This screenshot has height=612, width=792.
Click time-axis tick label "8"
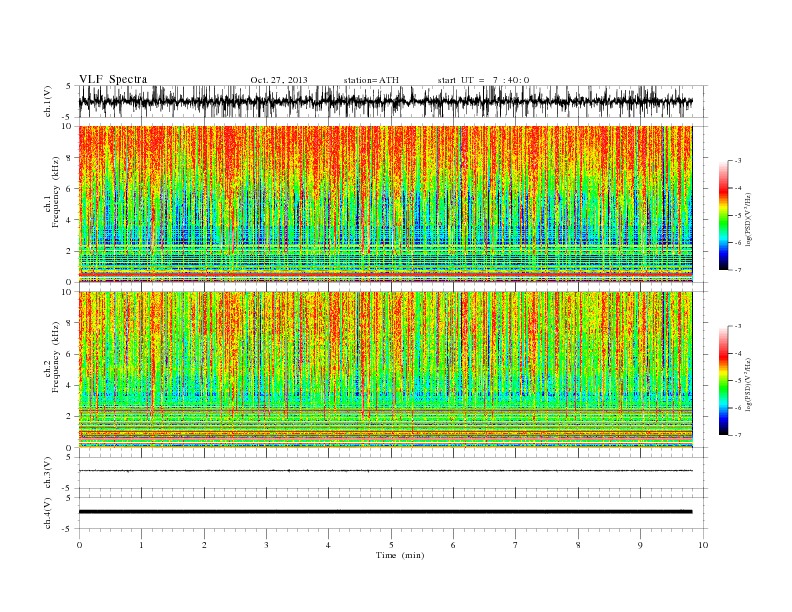pyautogui.click(x=578, y=545)
